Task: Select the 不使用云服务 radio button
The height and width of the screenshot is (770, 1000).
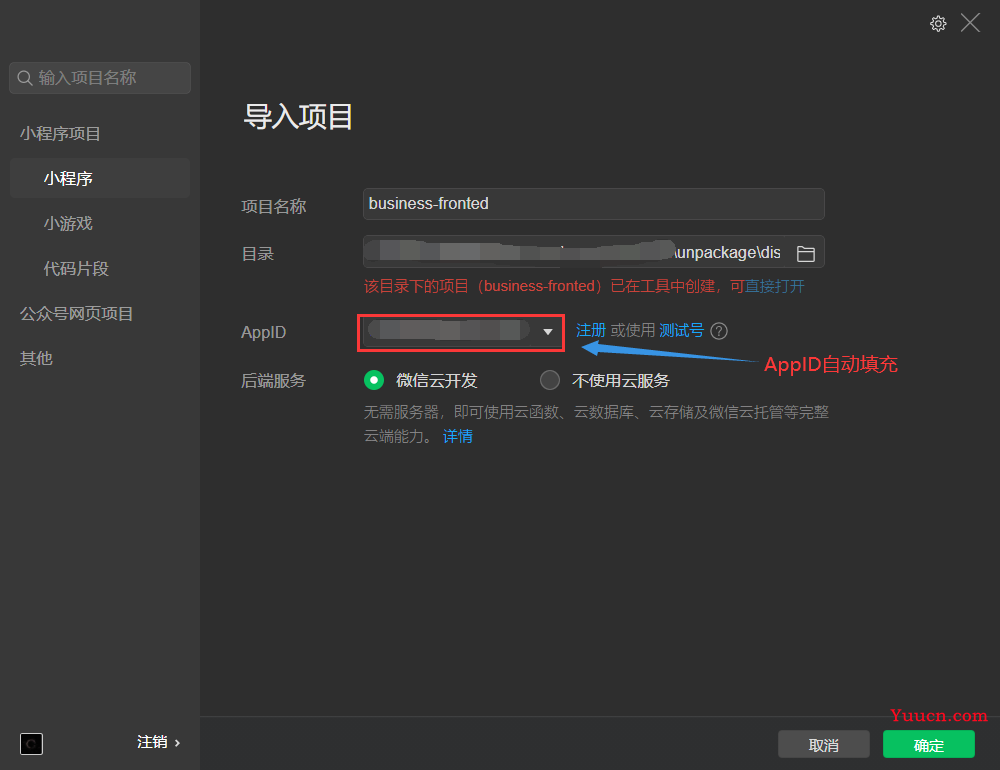Action: coord(550,380)
